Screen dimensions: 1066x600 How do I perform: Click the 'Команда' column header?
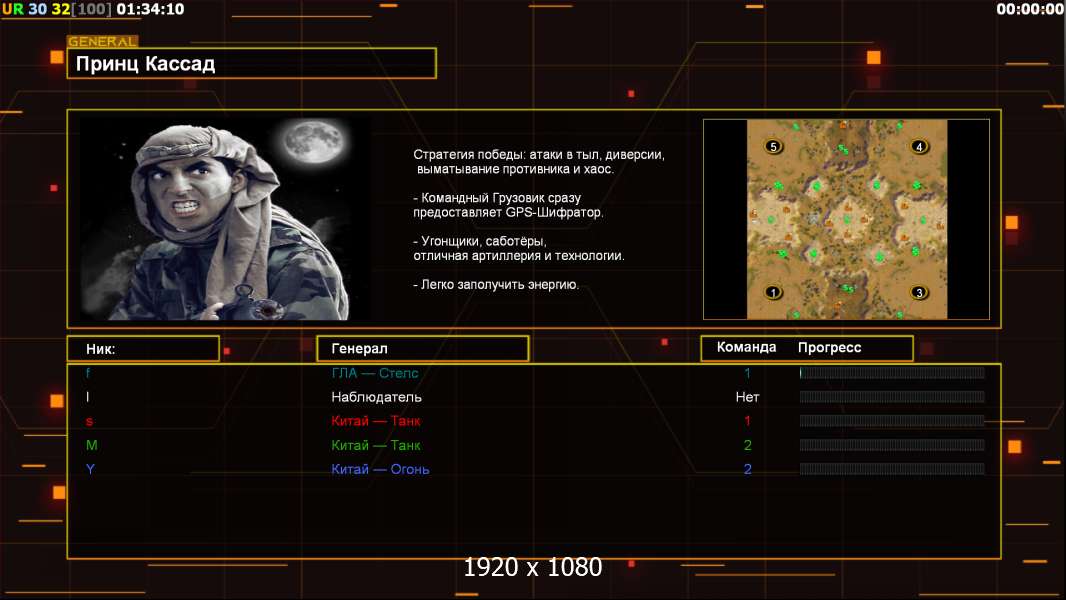[746, 348]
